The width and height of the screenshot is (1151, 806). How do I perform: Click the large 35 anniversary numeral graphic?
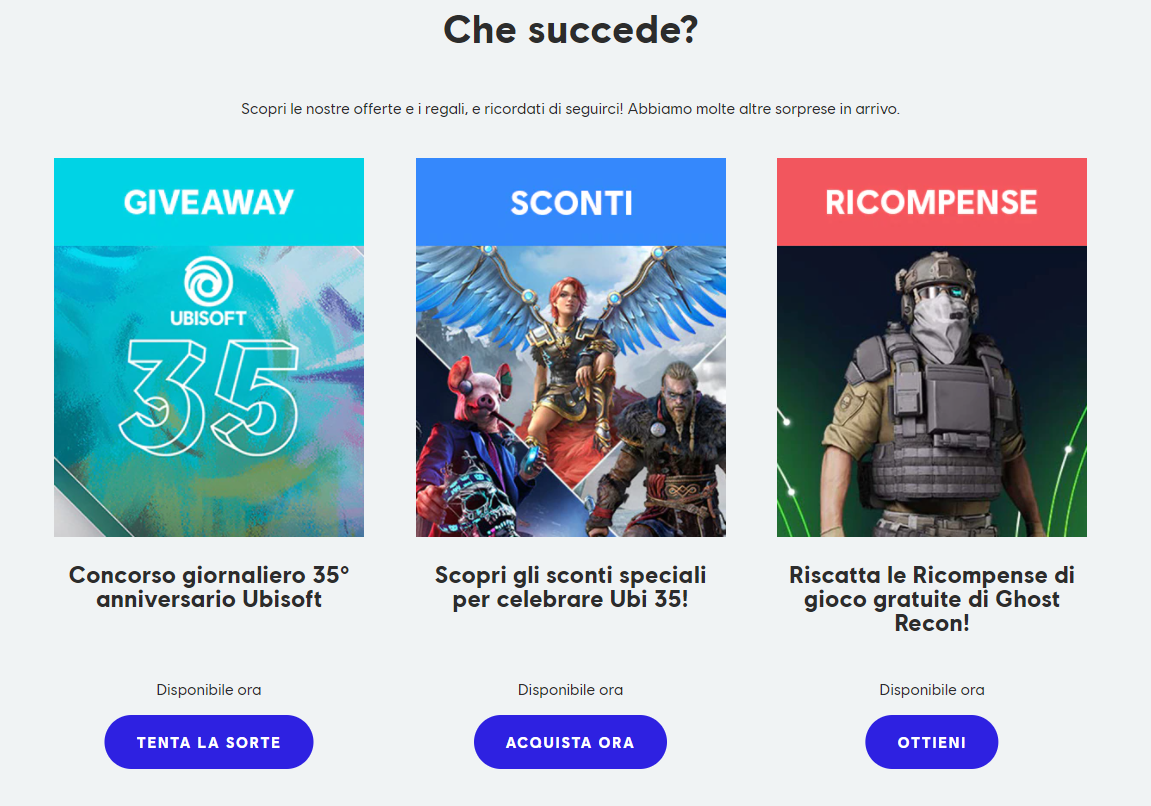tap(208, 396)
